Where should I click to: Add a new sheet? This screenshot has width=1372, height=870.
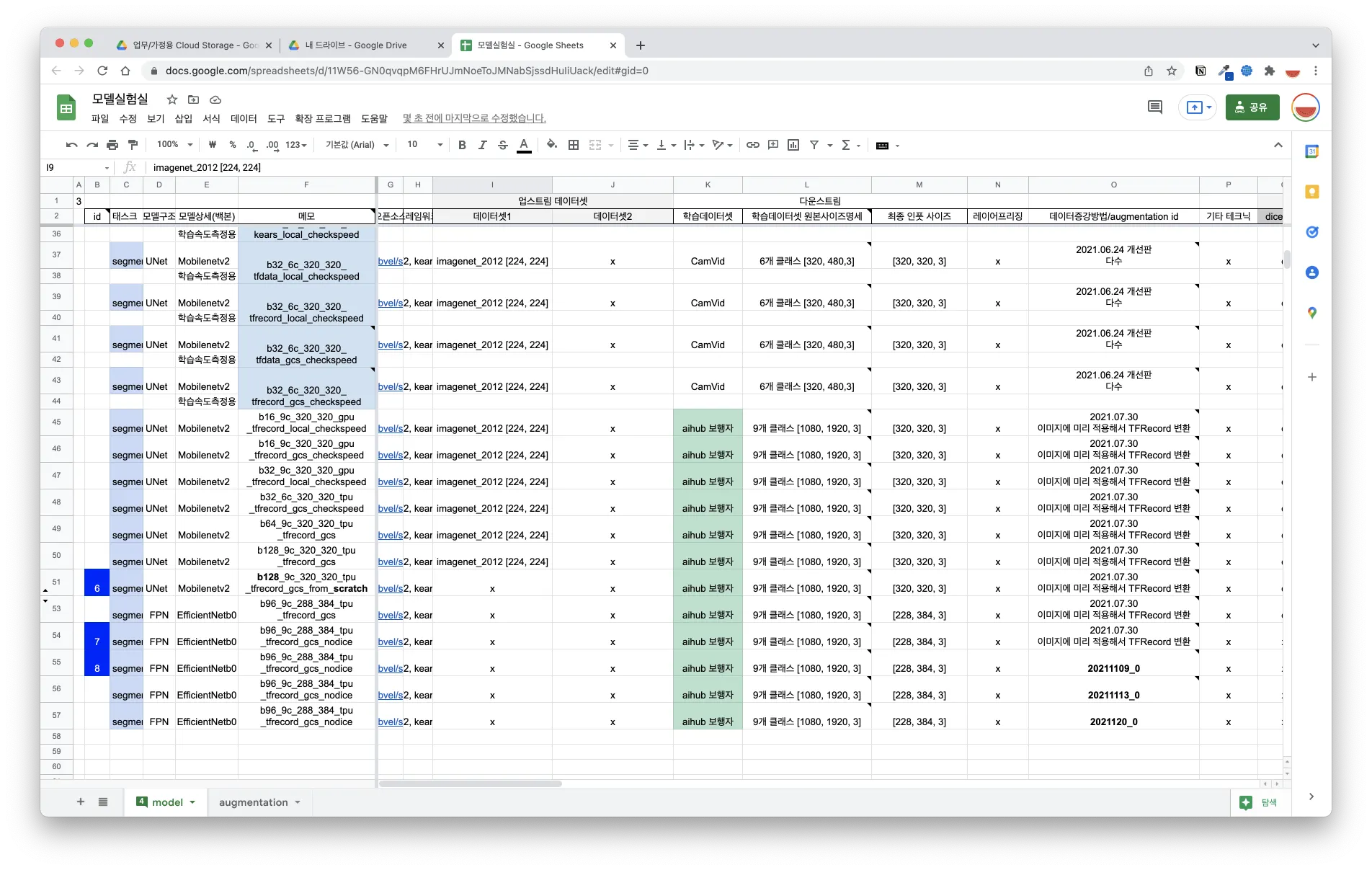pos(81,802)
